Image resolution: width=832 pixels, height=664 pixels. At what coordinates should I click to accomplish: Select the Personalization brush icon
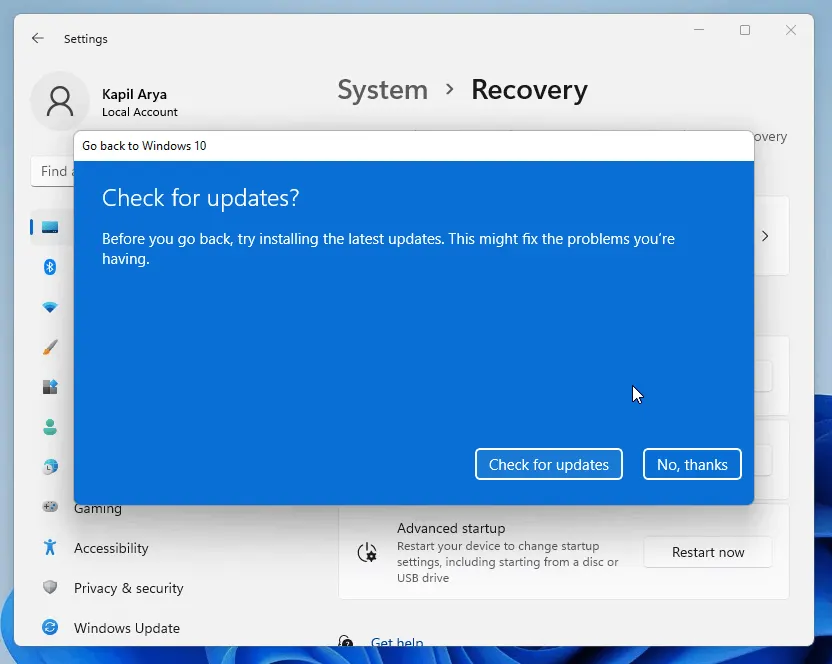50,347
